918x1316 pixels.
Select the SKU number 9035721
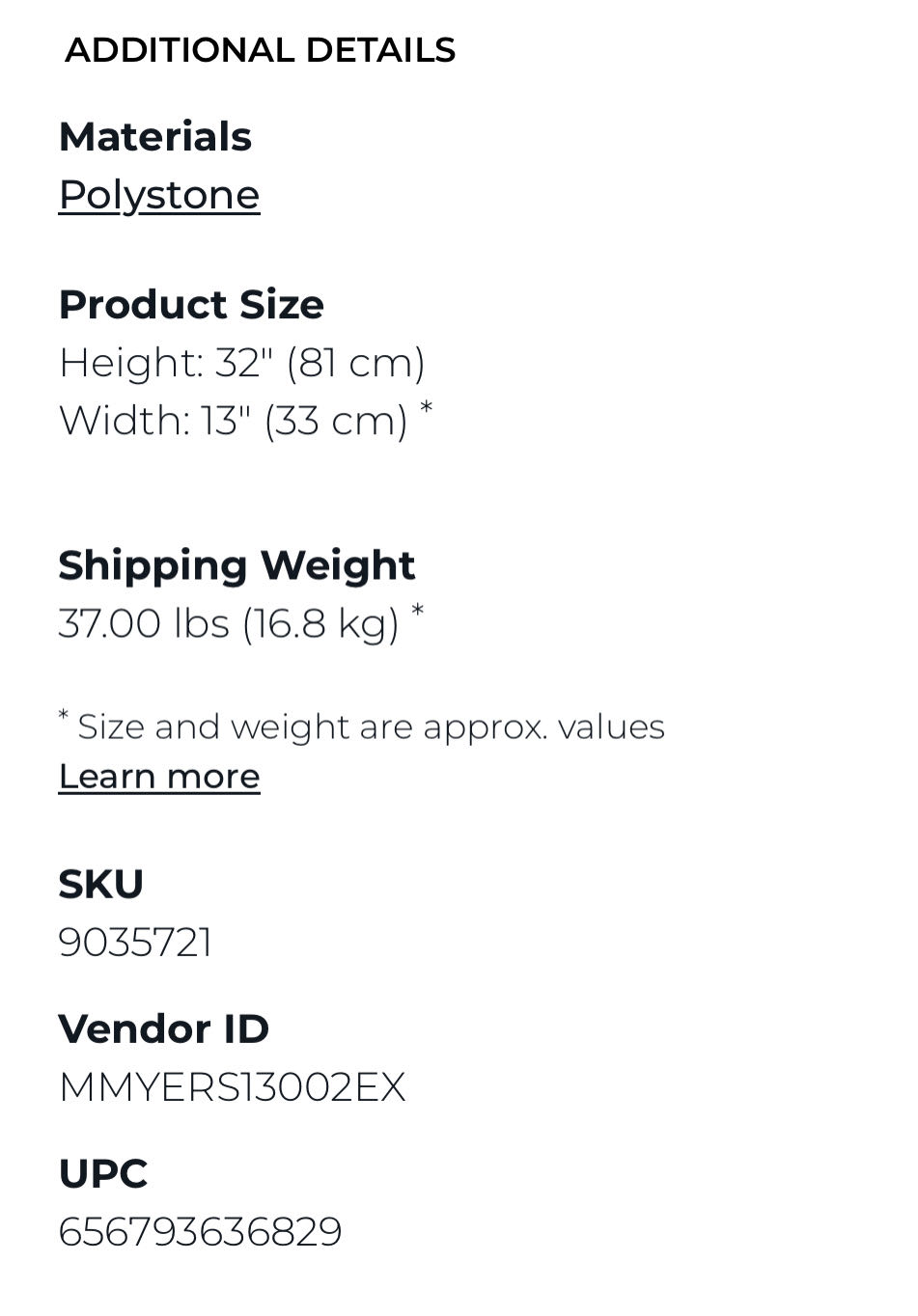135,943
